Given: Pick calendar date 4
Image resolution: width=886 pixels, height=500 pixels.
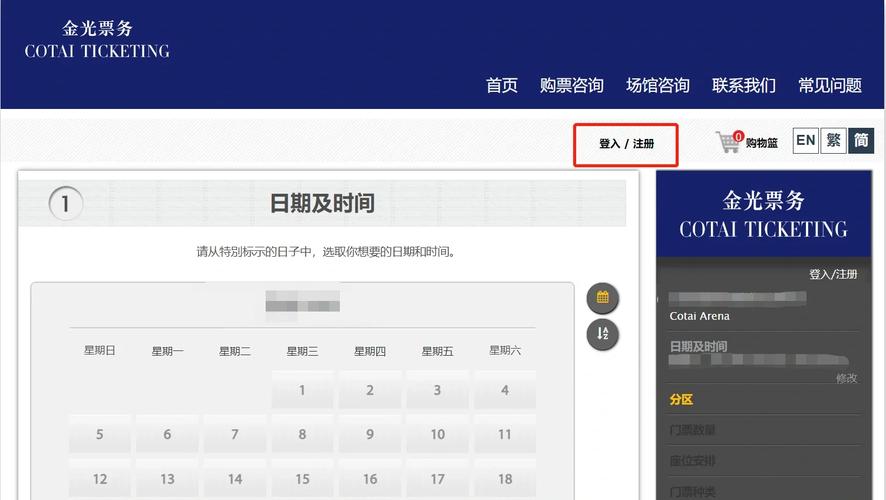Looking at the screenshot, I should pyautogui.click(x=505, y=390).
